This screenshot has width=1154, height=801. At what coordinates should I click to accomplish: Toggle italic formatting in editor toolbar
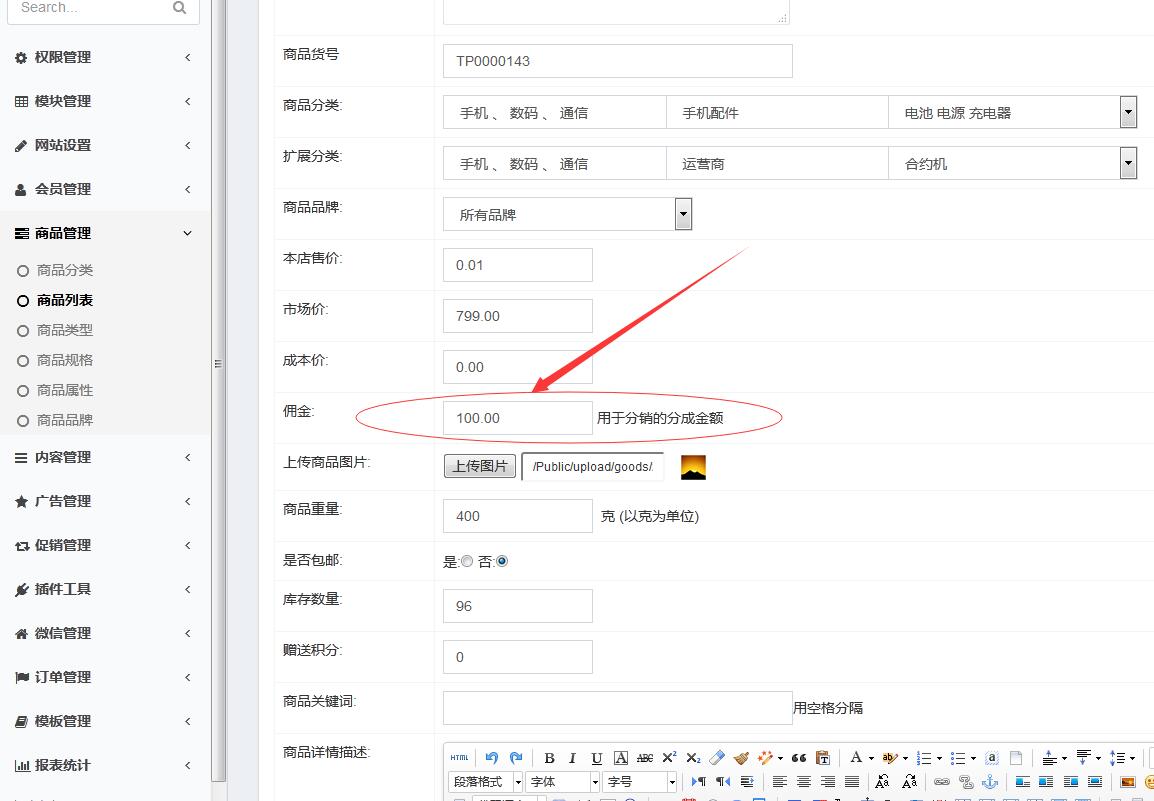[573, 758]
